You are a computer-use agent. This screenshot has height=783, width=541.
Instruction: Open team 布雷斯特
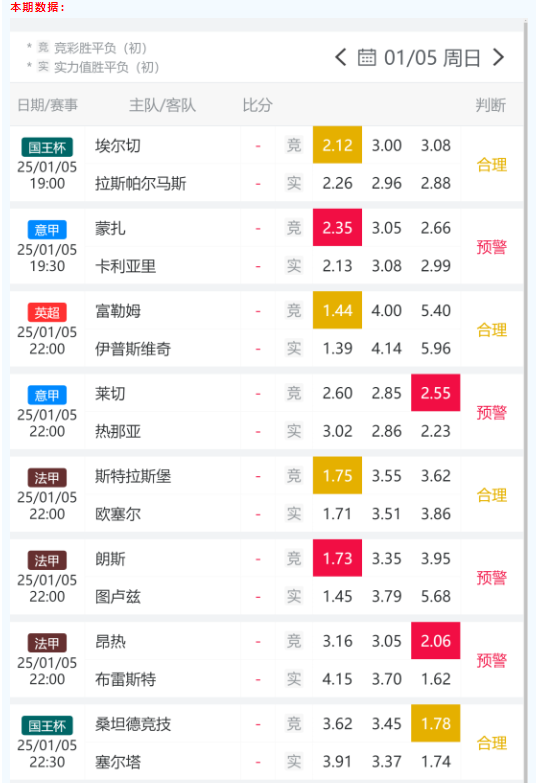(x=125, y=679)
